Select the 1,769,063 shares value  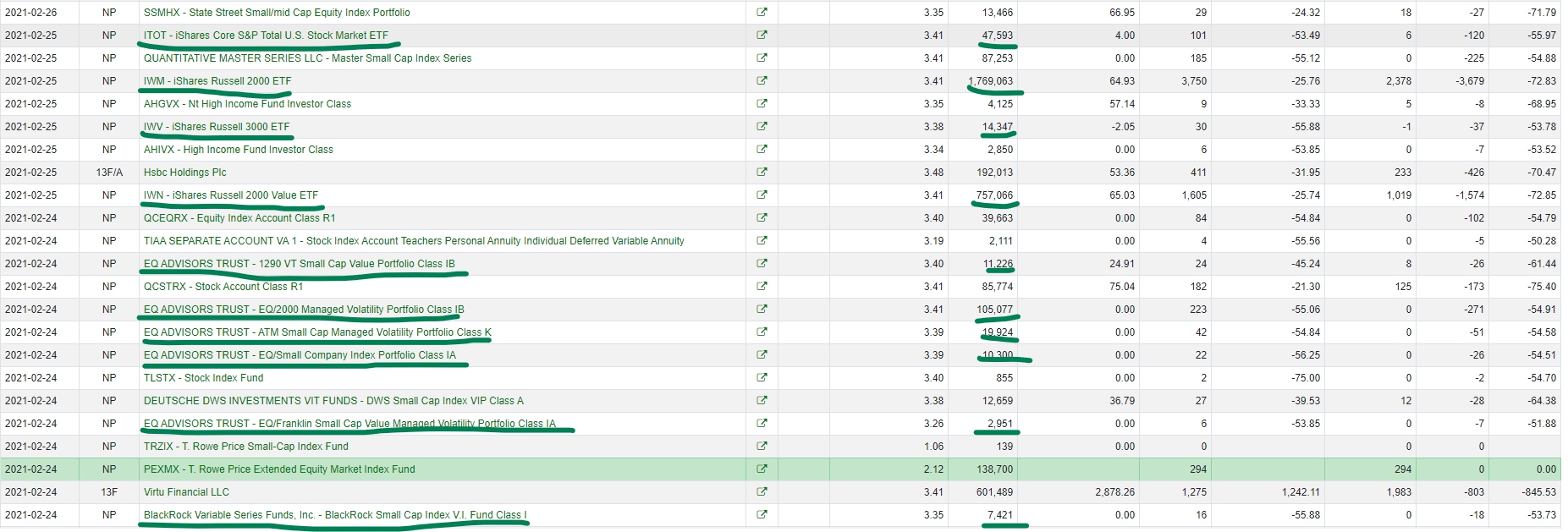click(x=991, y=81)
